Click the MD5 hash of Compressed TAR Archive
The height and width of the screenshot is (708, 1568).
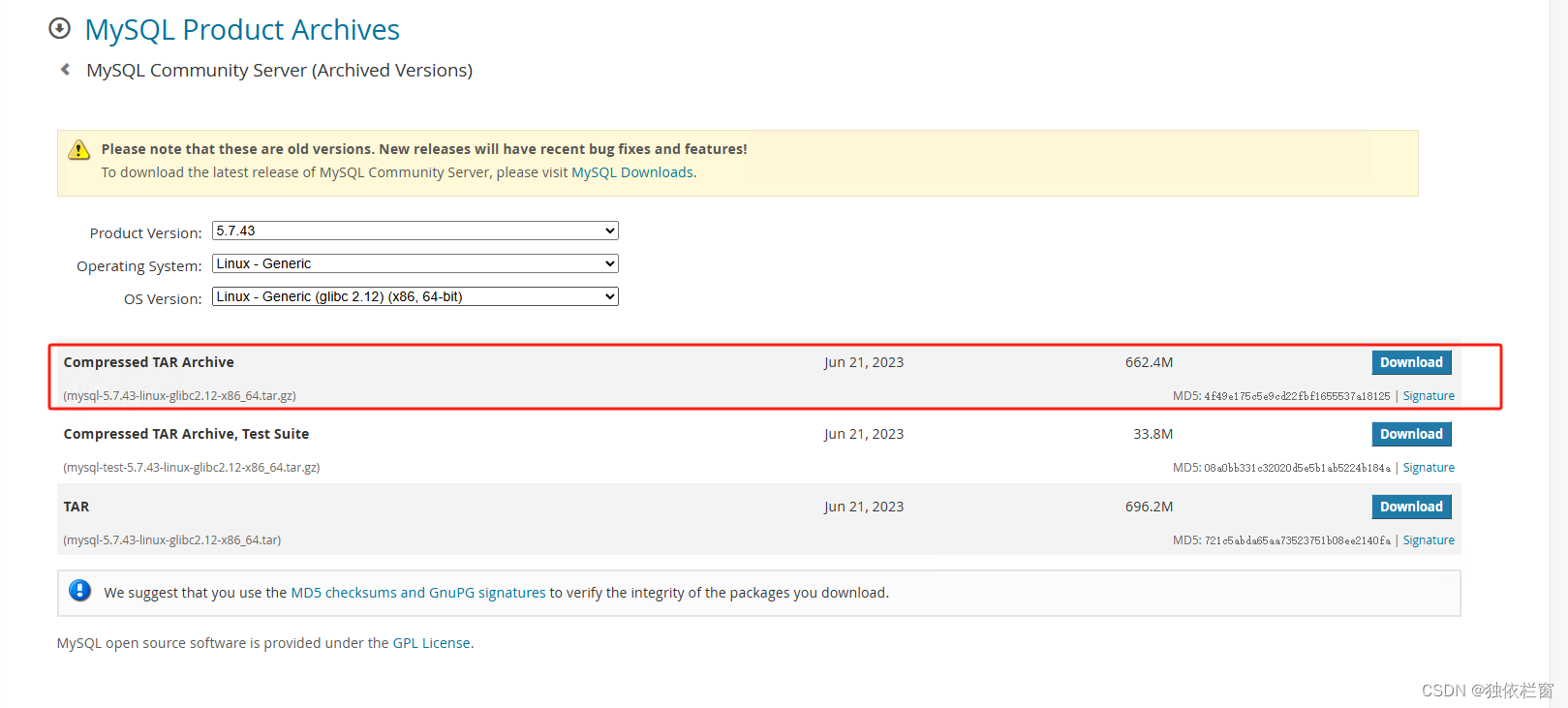click(x=1297, y=396)
